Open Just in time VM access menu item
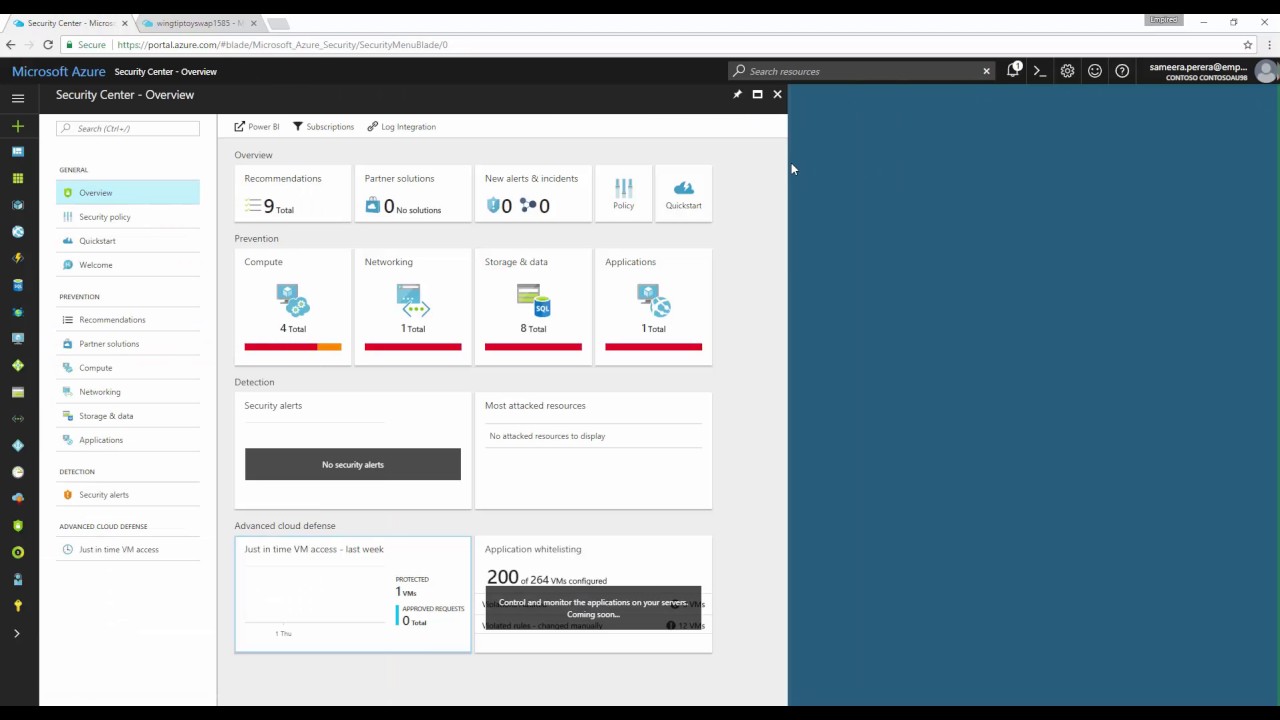 tap(128, 550)
